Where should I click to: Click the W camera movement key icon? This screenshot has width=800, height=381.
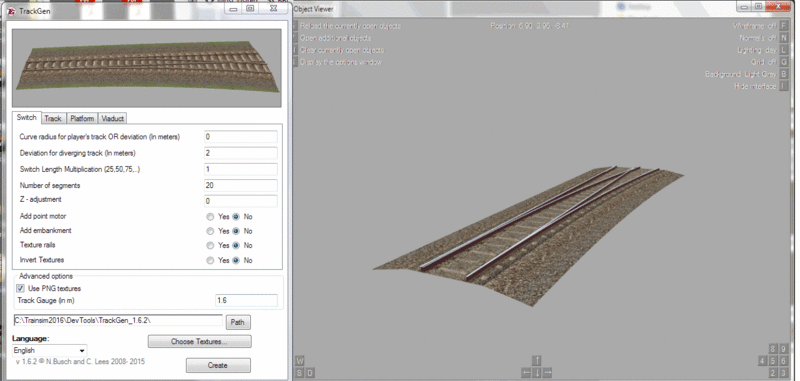tap(300, 361)
